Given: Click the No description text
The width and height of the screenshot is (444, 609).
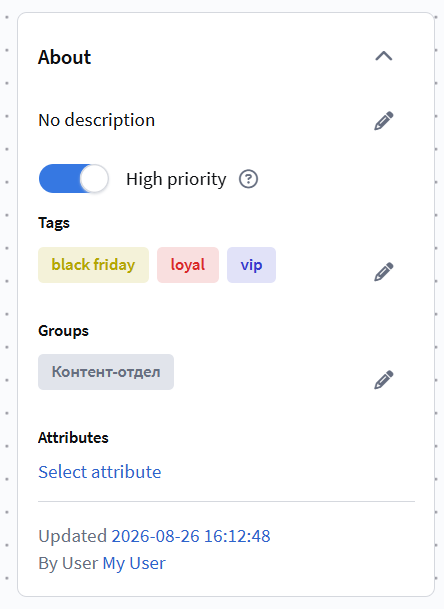Looking at the screenshot, I should point(97,120).
